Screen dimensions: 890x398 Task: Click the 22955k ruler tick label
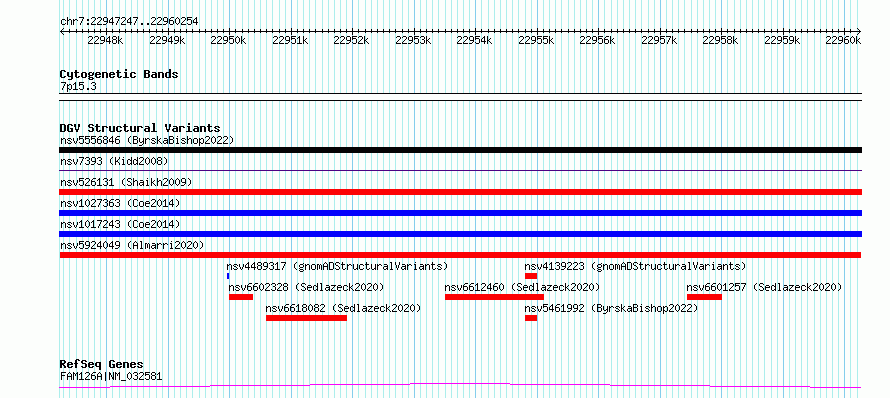click(x=536, y=40)
